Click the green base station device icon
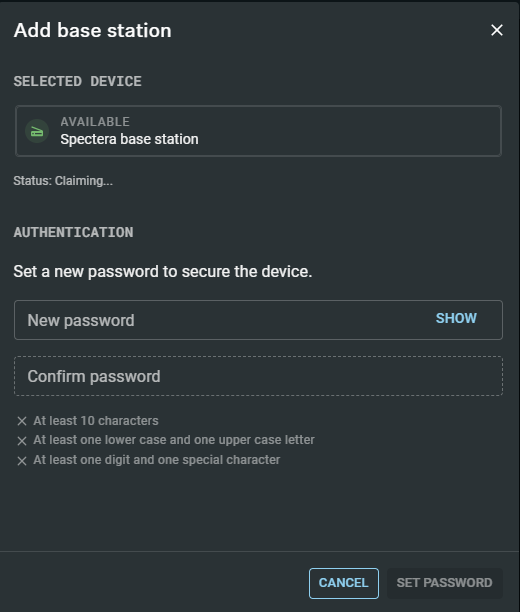This screenshot has height=612, width=520. click(x=37, y=131)
